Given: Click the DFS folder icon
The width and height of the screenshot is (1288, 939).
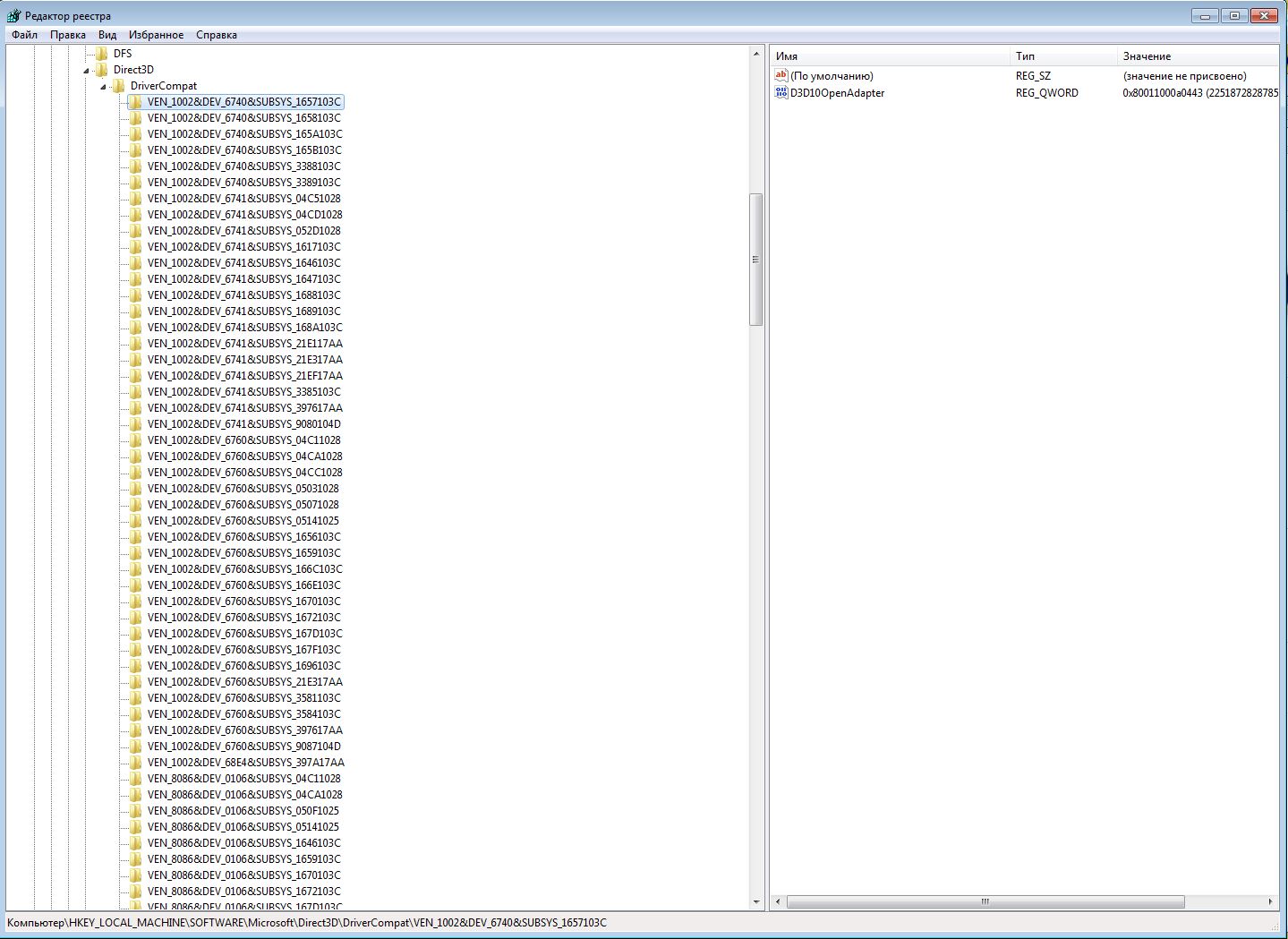Looking at the screenshot, I should [x=102, y=54].
